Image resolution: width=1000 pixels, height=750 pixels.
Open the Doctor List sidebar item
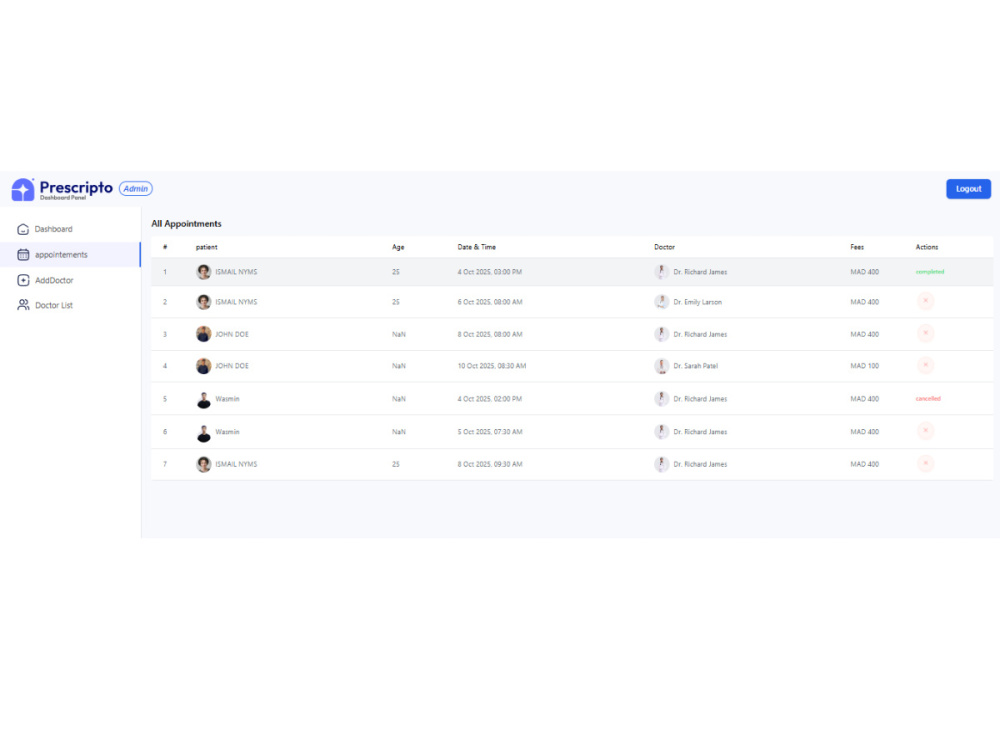[x=70, y=305]
